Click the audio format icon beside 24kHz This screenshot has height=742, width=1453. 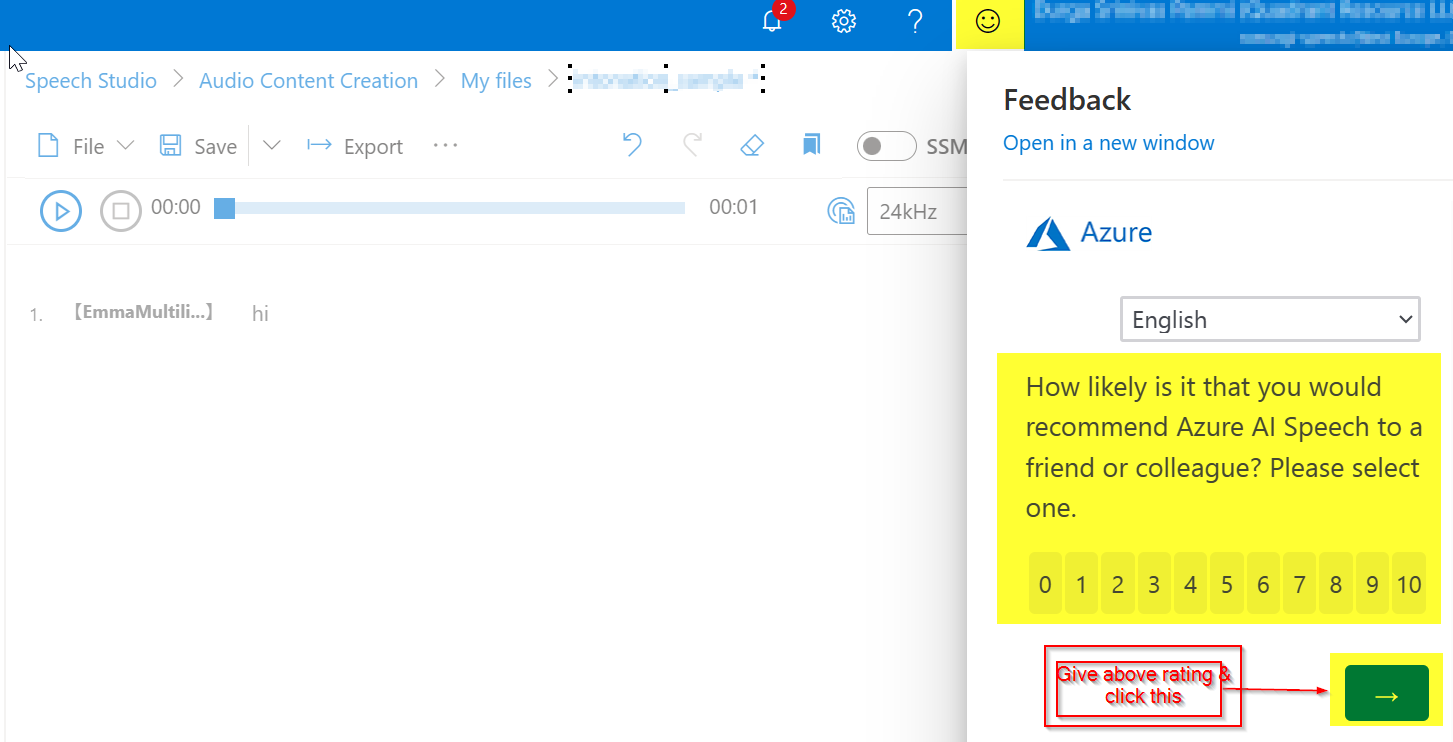[x=841, y=211]
